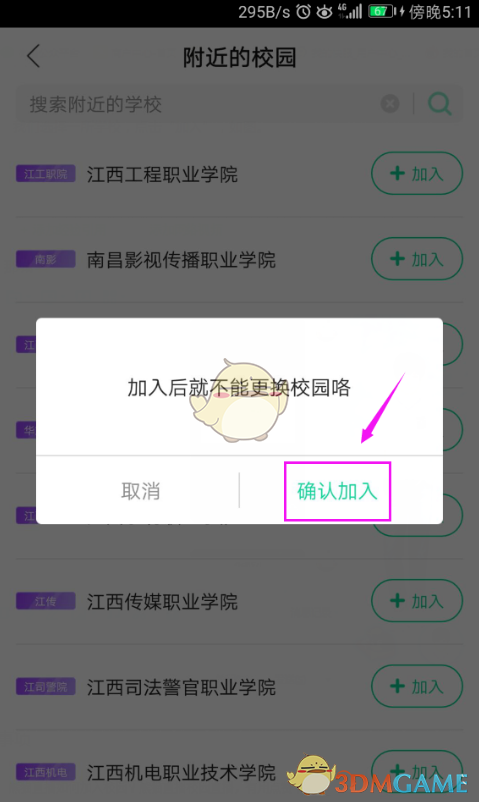Join 江西司法警官职业学院 with 加入 button
Screen dimensions: 479x802
(417, 686)
